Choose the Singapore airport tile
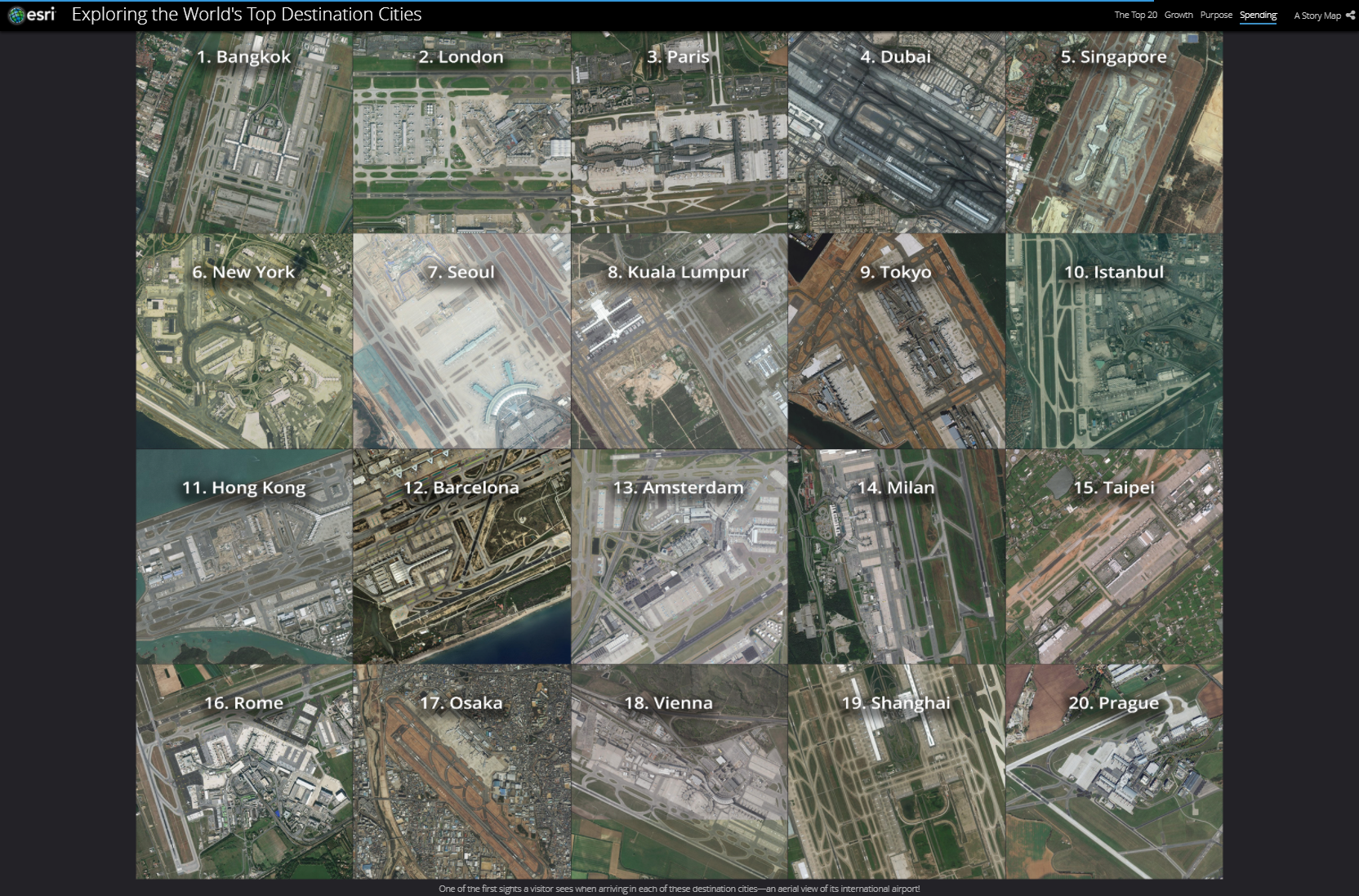The height and width of the screenshot is (896, 1359). pyautogui.click(x=1114, y=133)
